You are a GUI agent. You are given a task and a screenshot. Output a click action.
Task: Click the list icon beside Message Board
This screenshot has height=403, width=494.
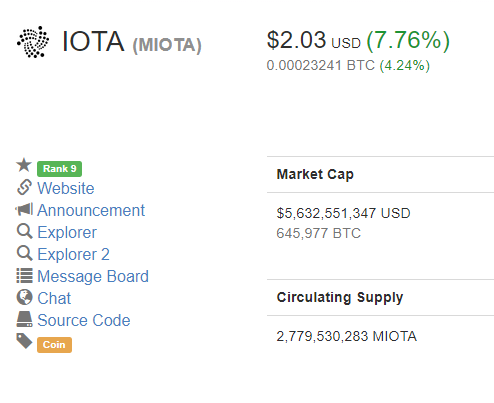coord(25,276)
